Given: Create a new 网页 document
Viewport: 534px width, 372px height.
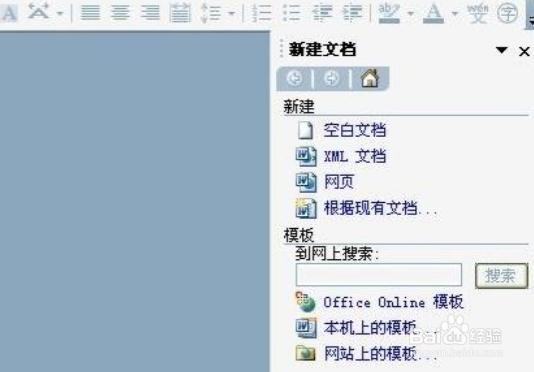Looking at the screenshot, I should click(325, 182).
